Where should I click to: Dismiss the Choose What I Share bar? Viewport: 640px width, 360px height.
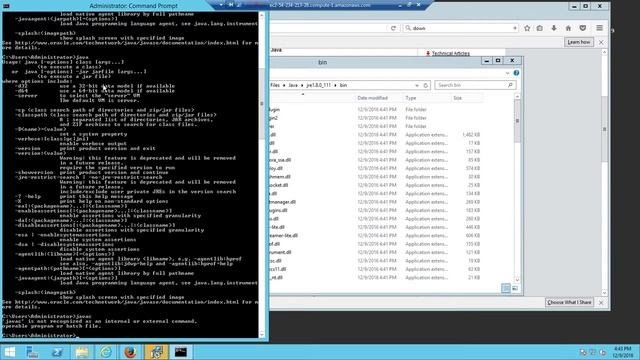click(601, 302)
